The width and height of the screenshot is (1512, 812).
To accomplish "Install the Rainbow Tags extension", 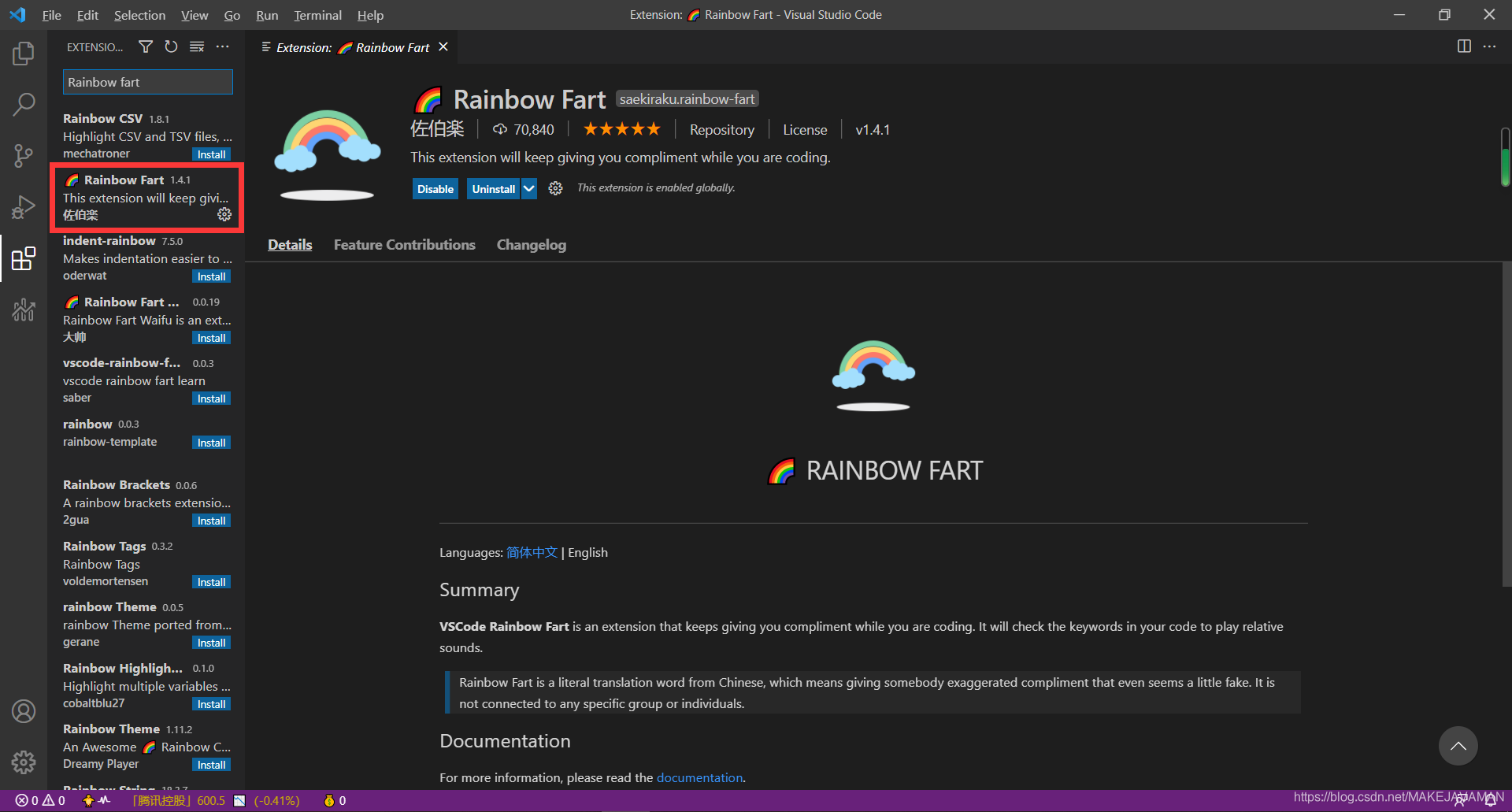I will 211,582.
